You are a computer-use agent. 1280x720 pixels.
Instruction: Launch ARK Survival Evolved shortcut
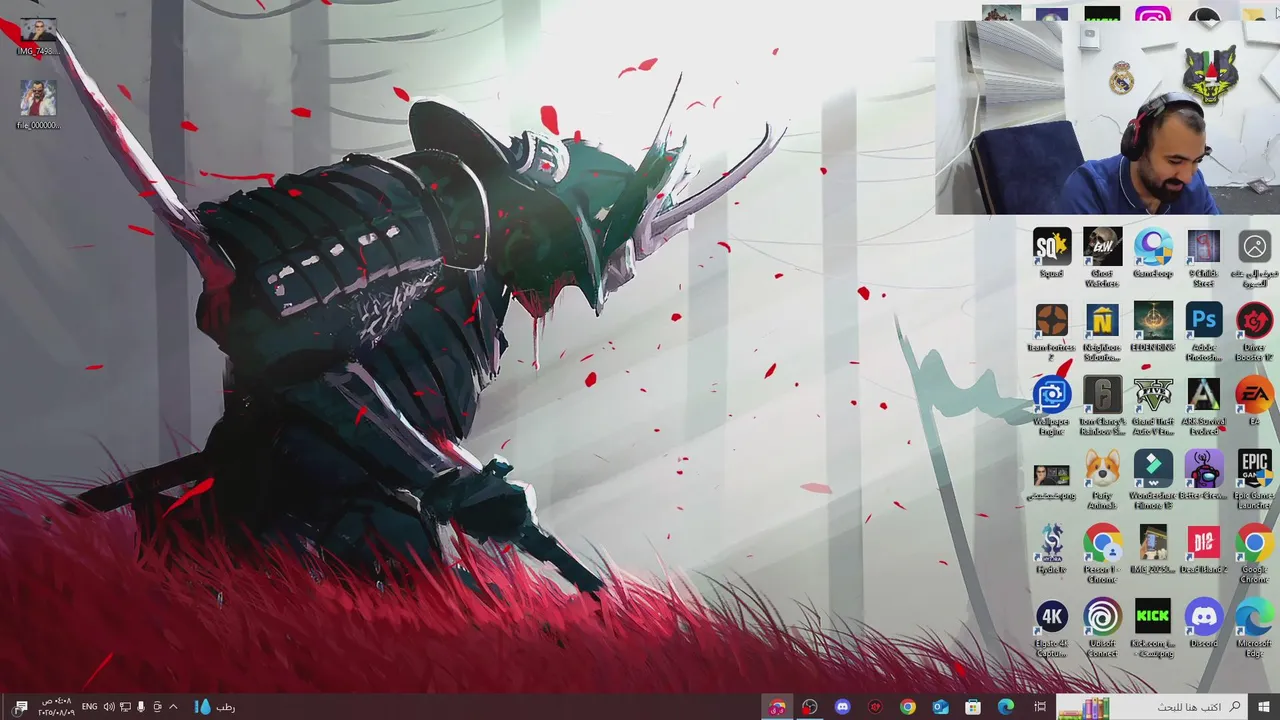tap(1203, 406)
